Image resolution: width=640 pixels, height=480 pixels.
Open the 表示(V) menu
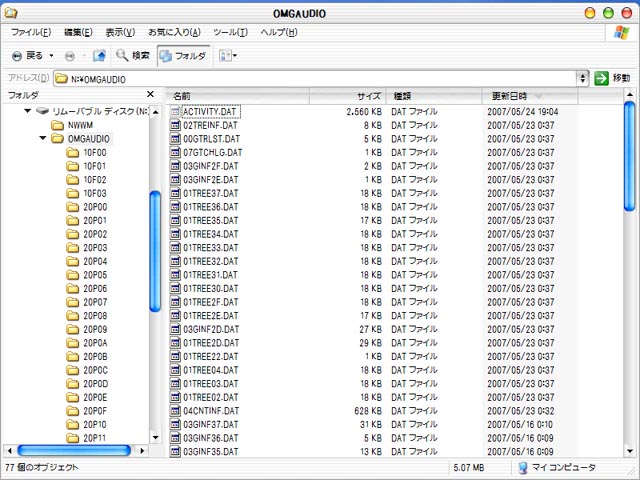pyautogui.click(x=120, y=32)
